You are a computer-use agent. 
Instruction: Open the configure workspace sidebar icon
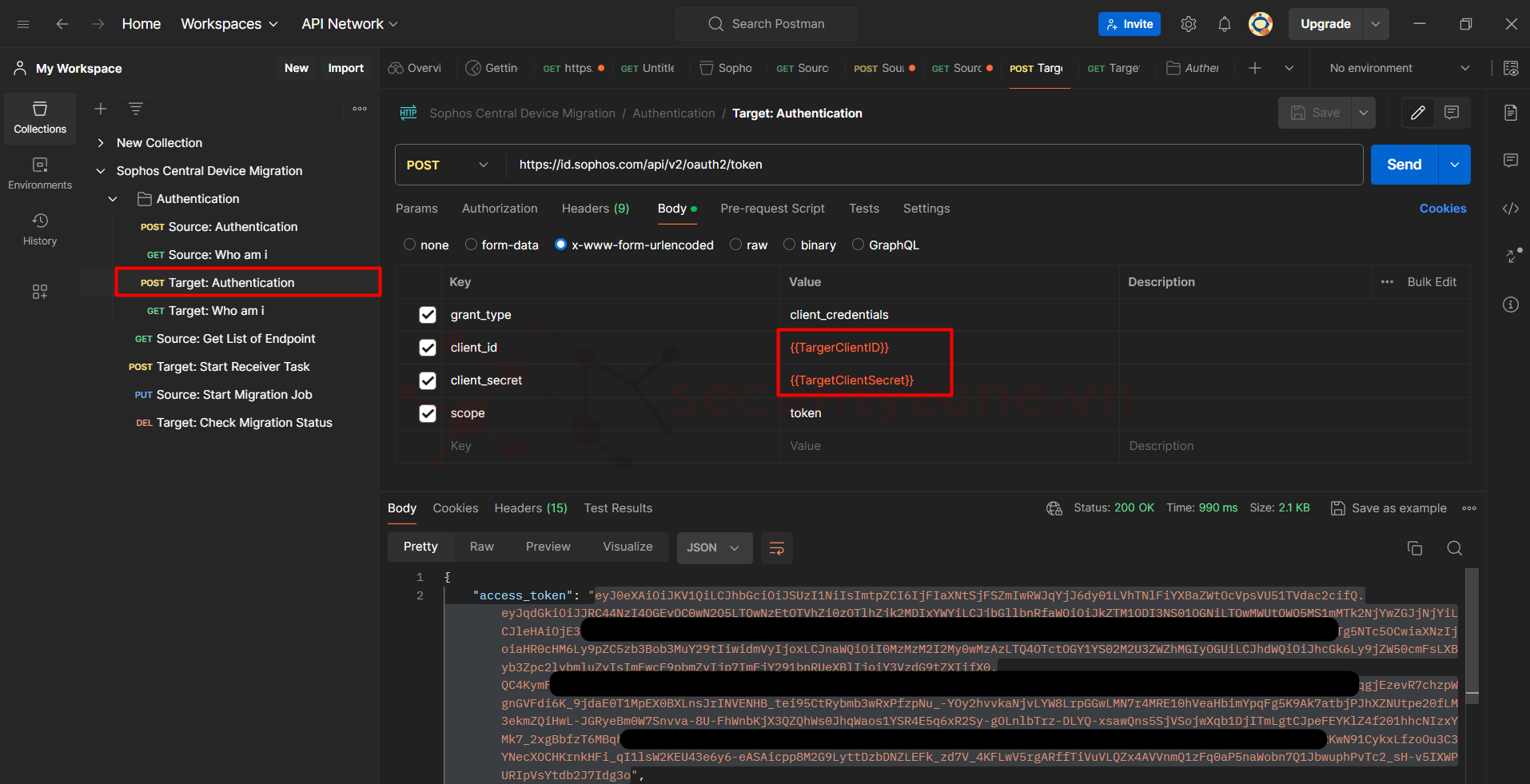40,292
